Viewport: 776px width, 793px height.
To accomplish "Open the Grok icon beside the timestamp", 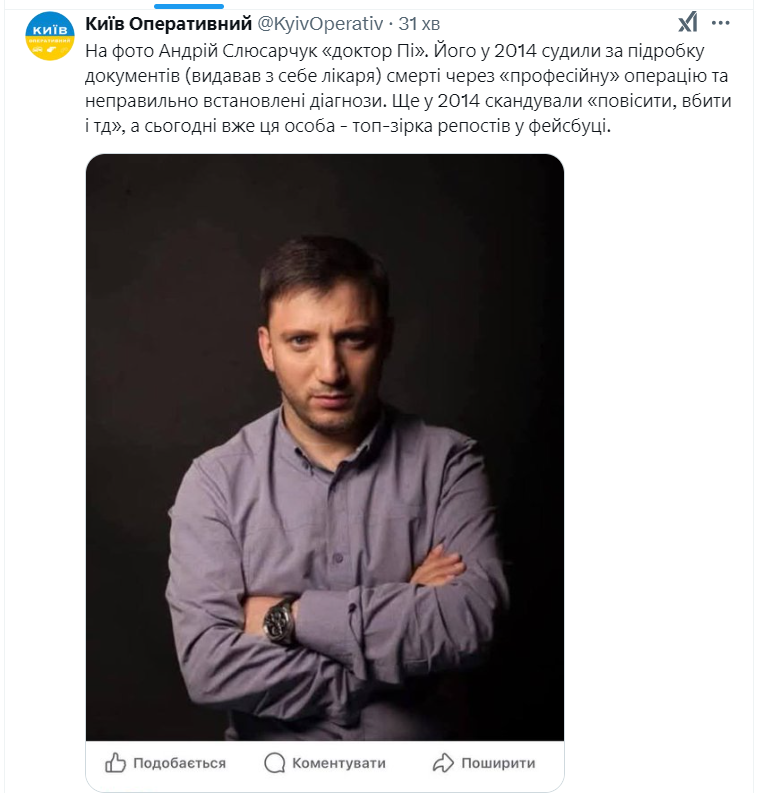I will point(688,22).
